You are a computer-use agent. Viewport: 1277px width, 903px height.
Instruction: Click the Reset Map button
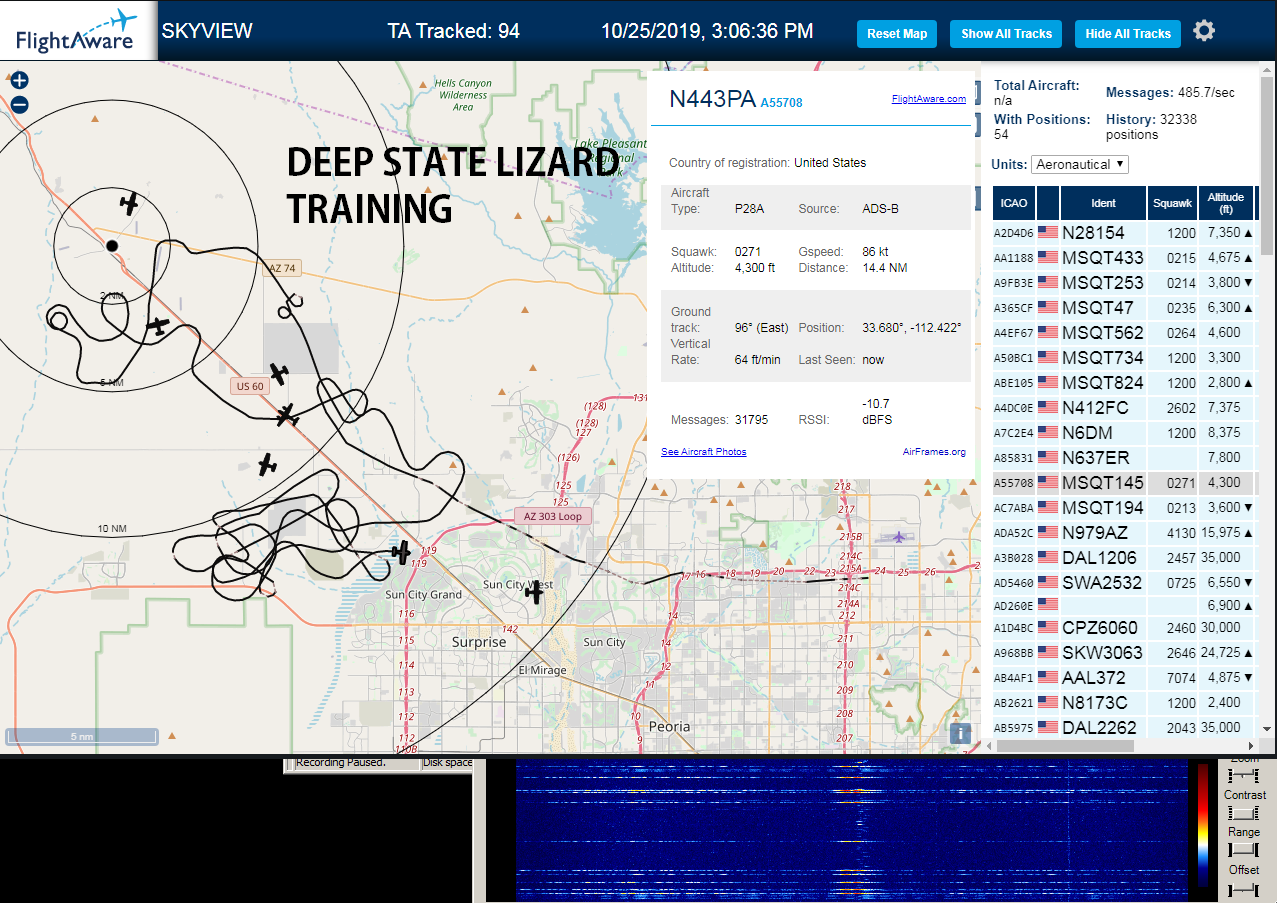click(x=897, y=33)
